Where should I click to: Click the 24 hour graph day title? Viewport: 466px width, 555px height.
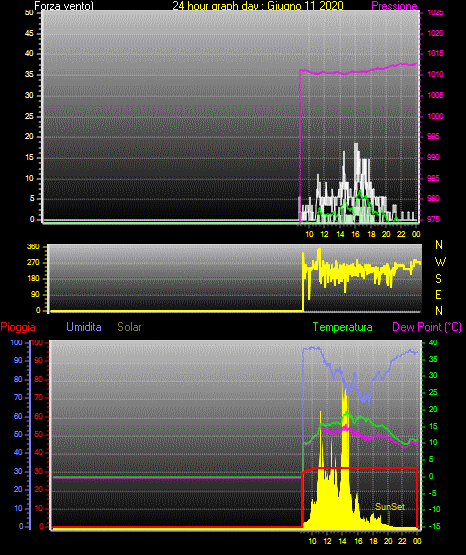pos(258,6)
